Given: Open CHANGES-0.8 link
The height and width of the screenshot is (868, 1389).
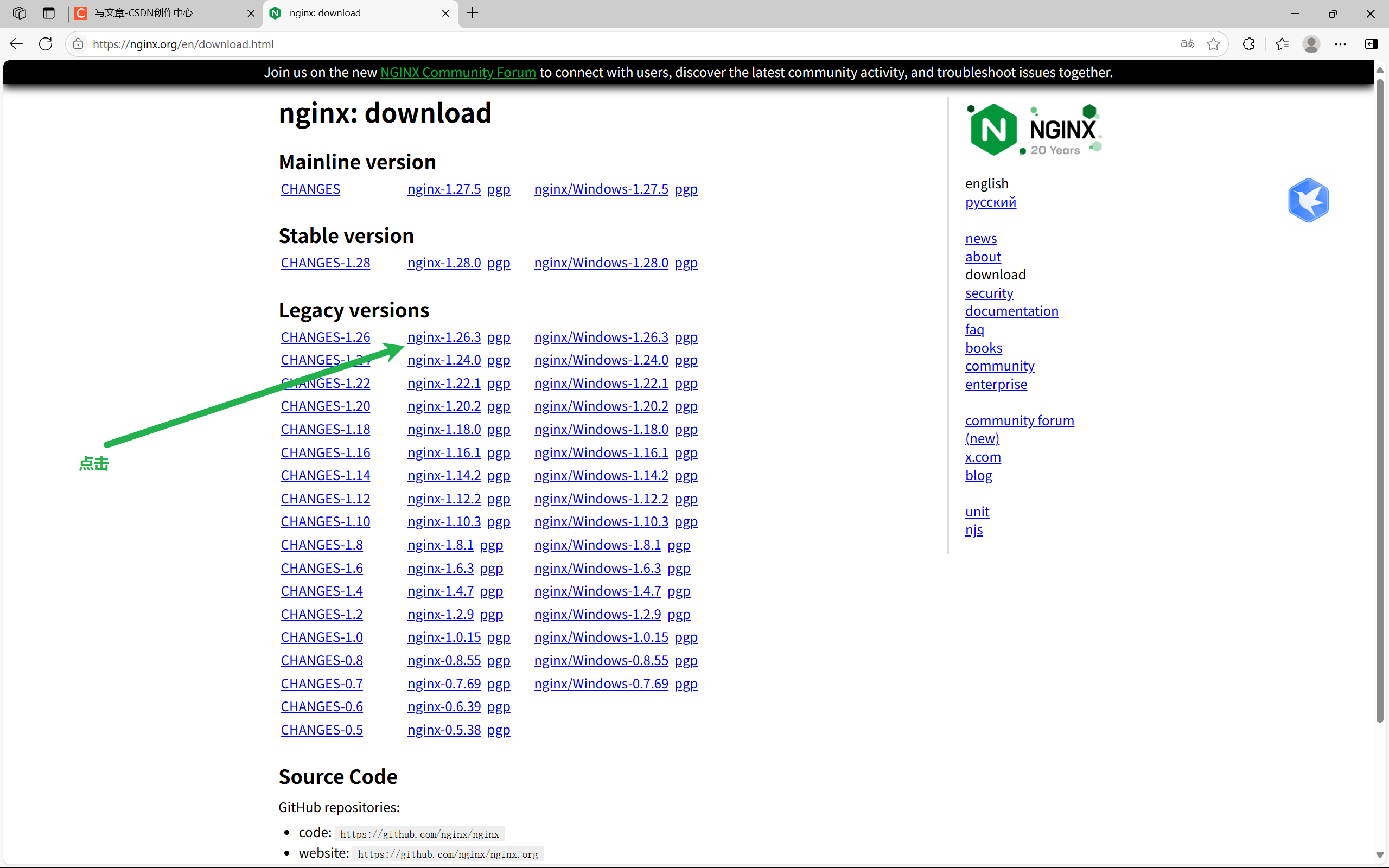Looking at the screenshot, I should (322, 661).
